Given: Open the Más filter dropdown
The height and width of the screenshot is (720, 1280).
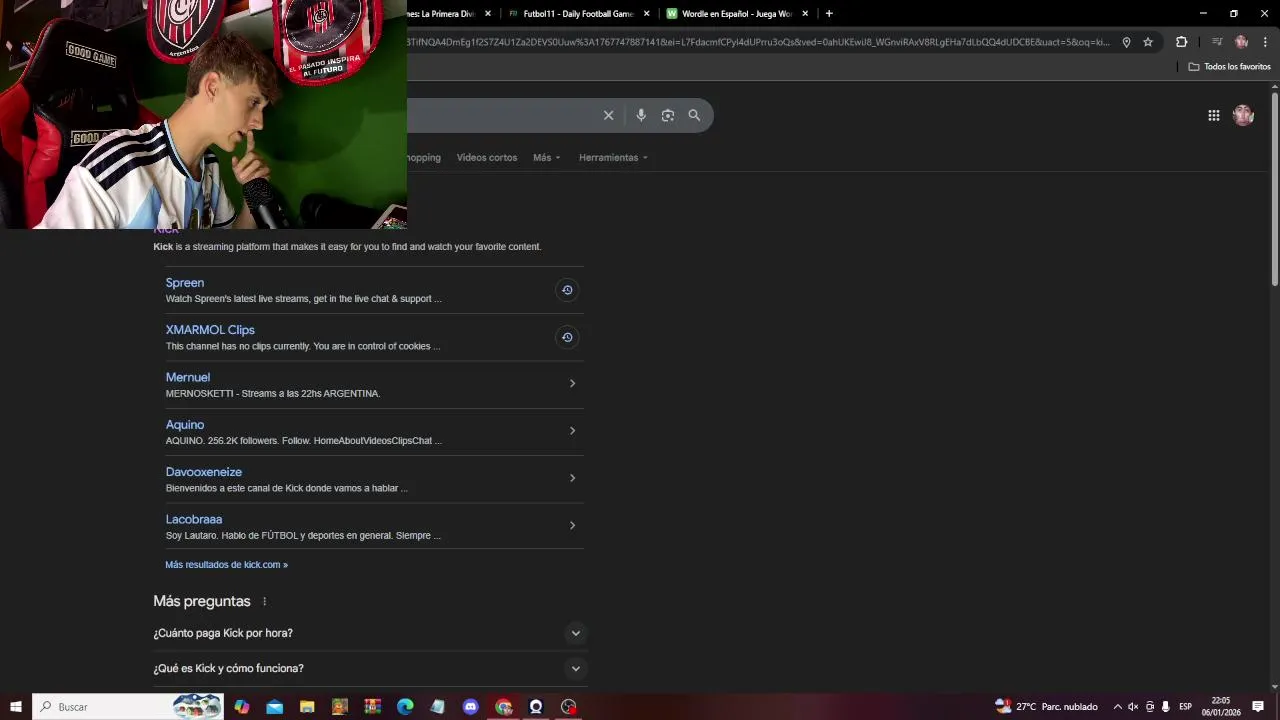Looking at the screenshot, I should (x=546, y=158).
